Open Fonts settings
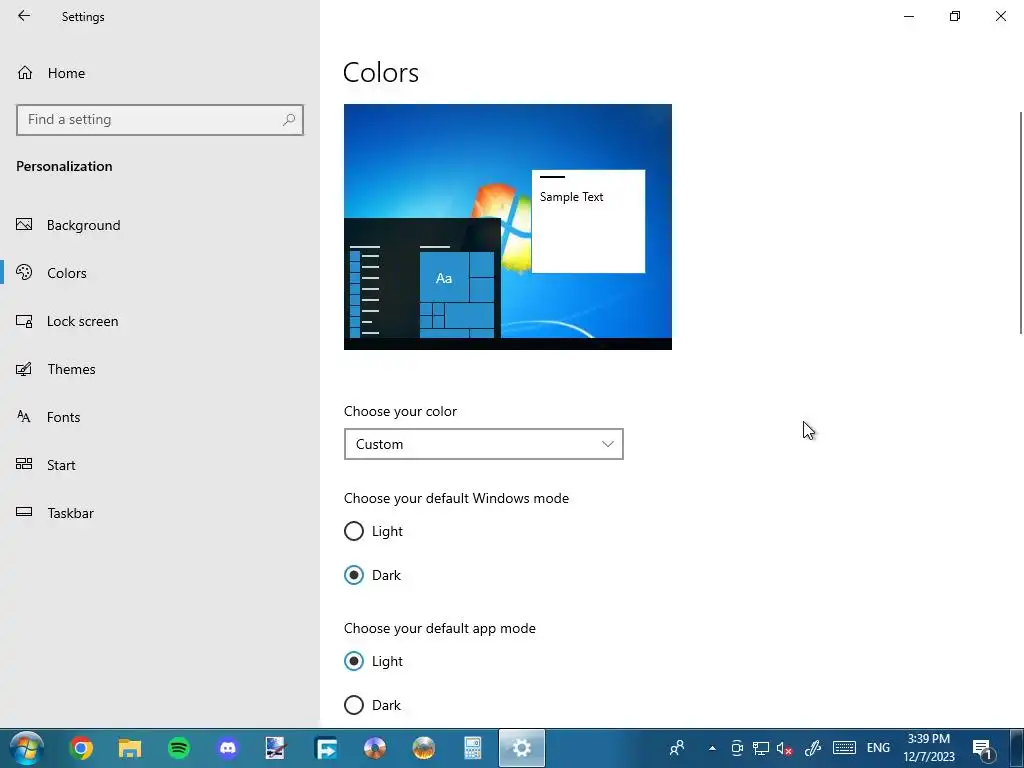 (48, 417)
